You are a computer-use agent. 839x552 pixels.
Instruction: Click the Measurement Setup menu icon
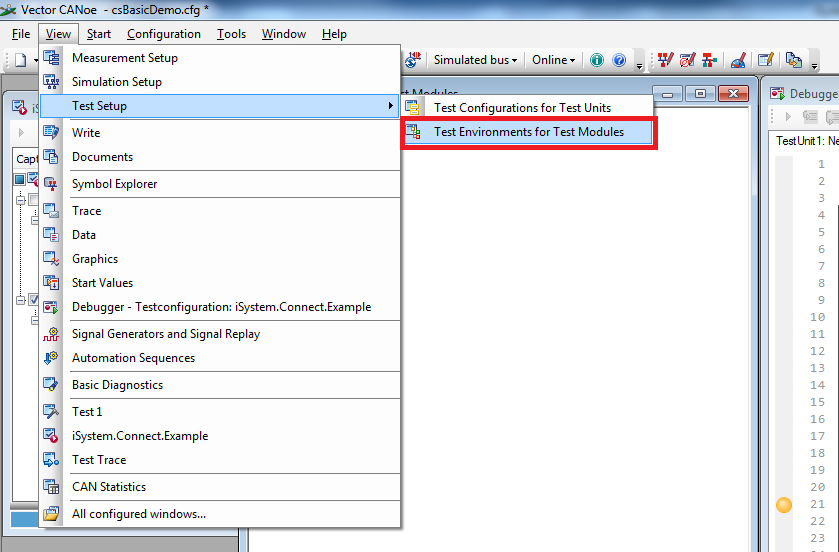coord(51,58)
